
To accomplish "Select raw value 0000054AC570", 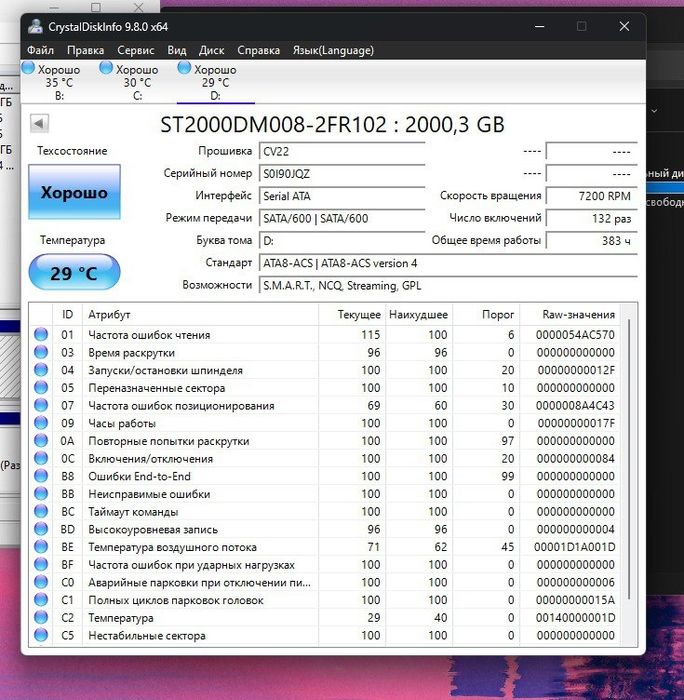I will pyautogui.click(x=575, y=335).
